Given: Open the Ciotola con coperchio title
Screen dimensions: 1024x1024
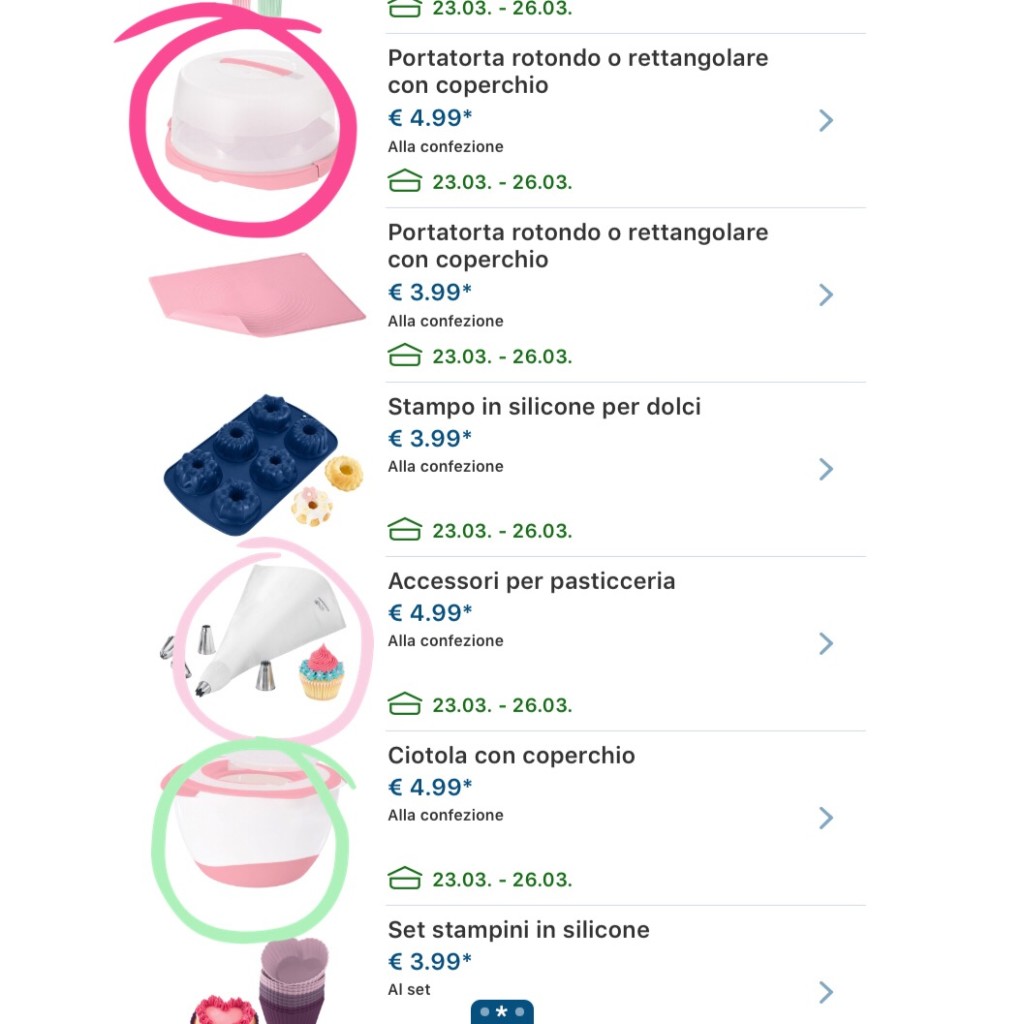Looking at the screenshot, I should click(511, 756).
